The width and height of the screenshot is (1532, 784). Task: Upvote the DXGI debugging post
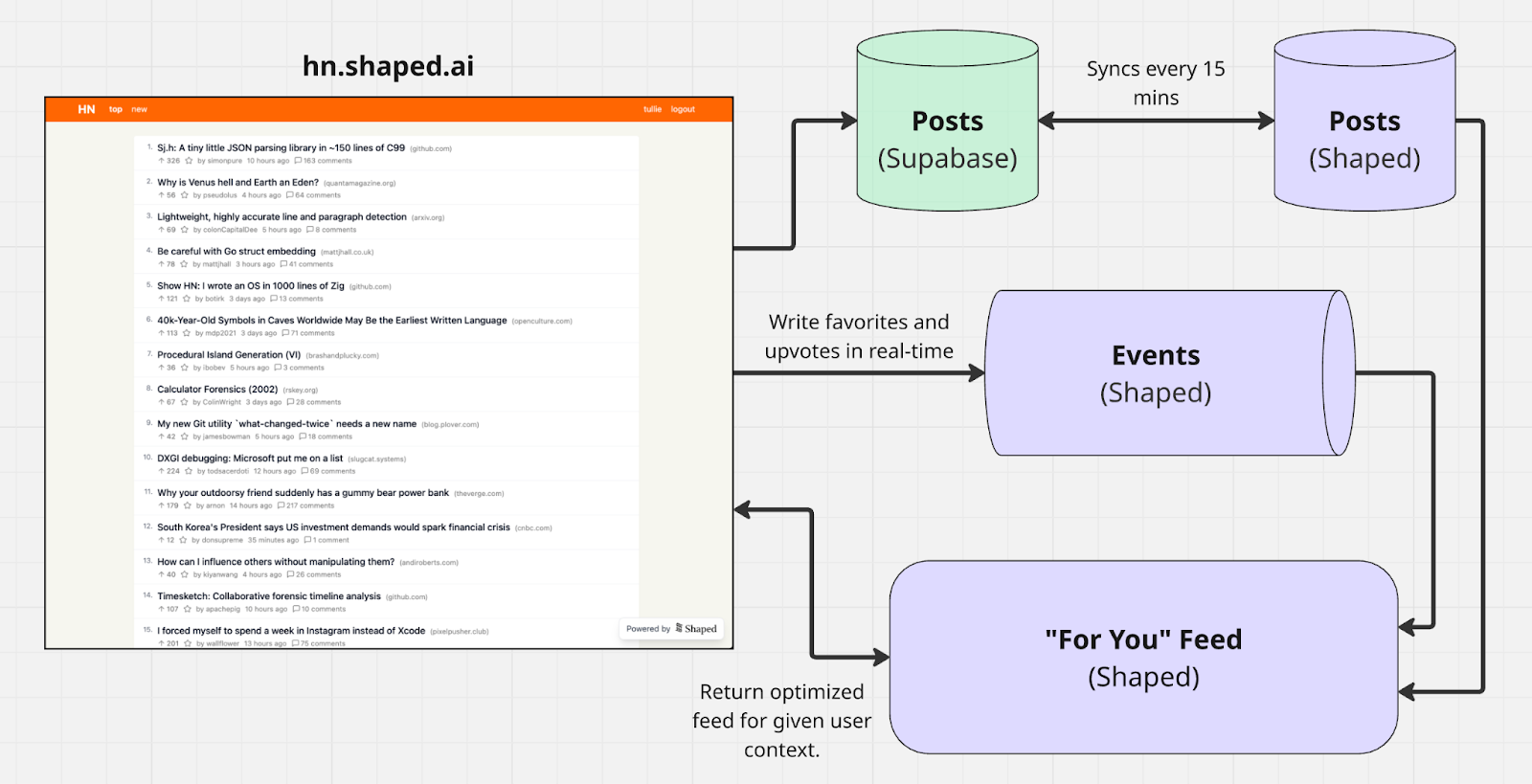point(161,471)
